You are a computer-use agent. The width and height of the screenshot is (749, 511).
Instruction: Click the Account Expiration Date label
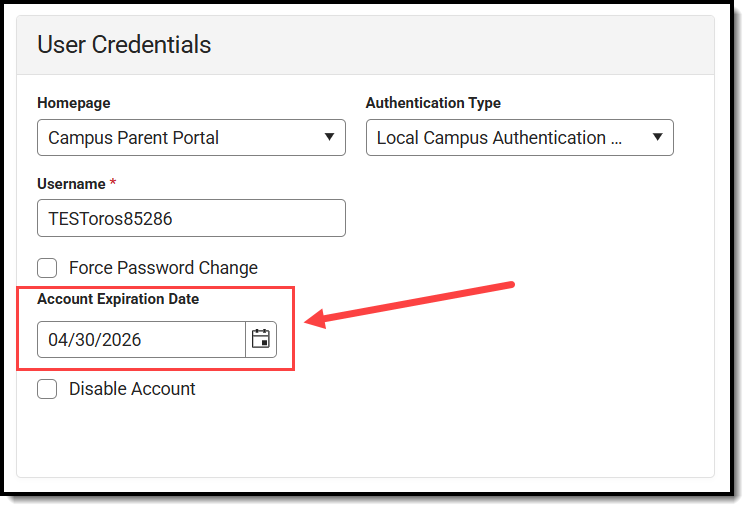[117, 299]
